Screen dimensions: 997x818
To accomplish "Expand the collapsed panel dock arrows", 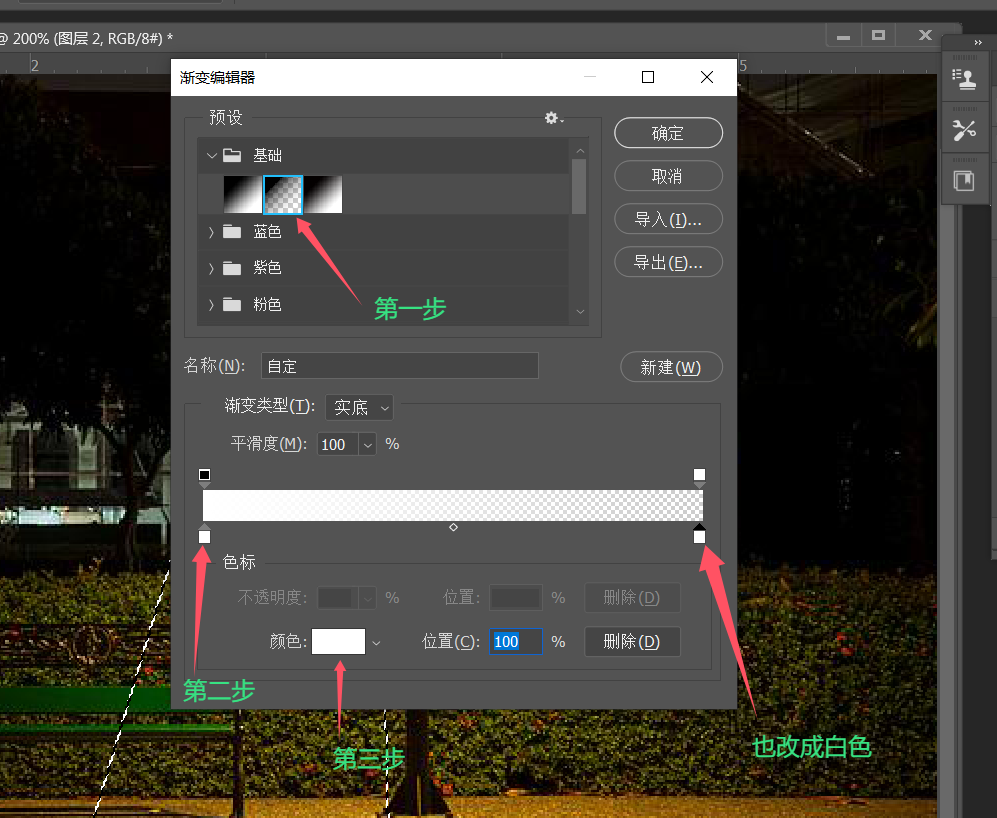I will pos(978,43).
